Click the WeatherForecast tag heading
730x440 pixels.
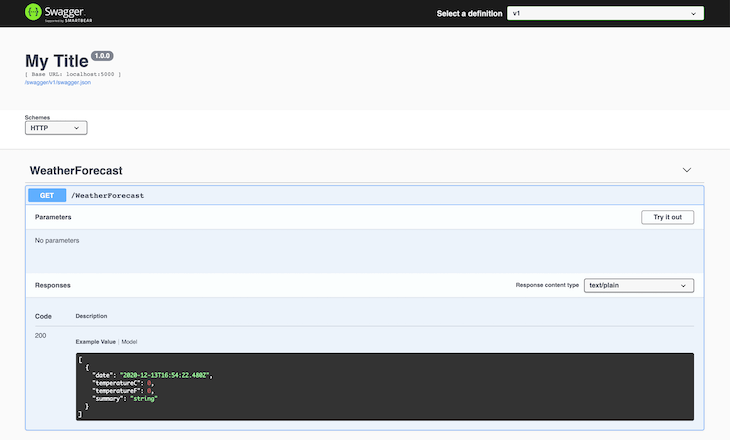76,170
